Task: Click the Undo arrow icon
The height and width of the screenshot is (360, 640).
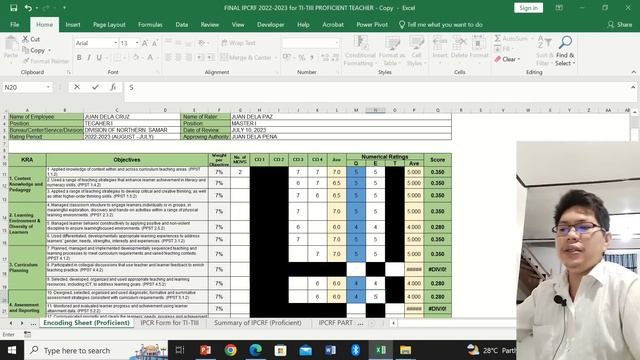Action: point(28,8)
